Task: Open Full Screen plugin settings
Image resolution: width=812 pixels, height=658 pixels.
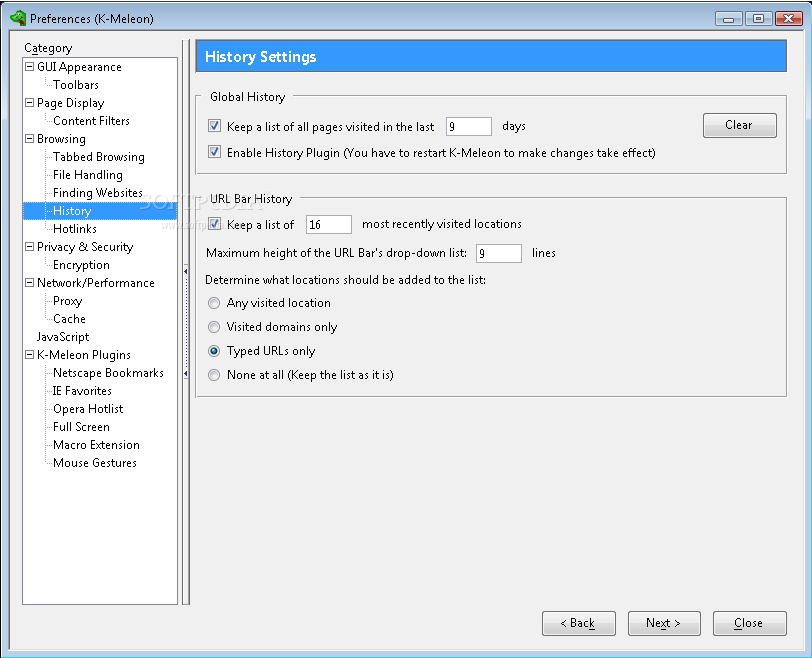Action: [x=81, y=427]
